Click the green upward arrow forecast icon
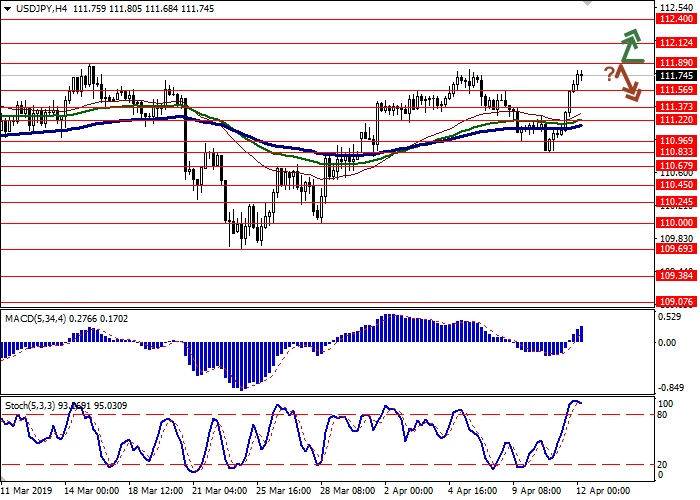Viewport: 700px width, 500px height. tap(630, 46)
